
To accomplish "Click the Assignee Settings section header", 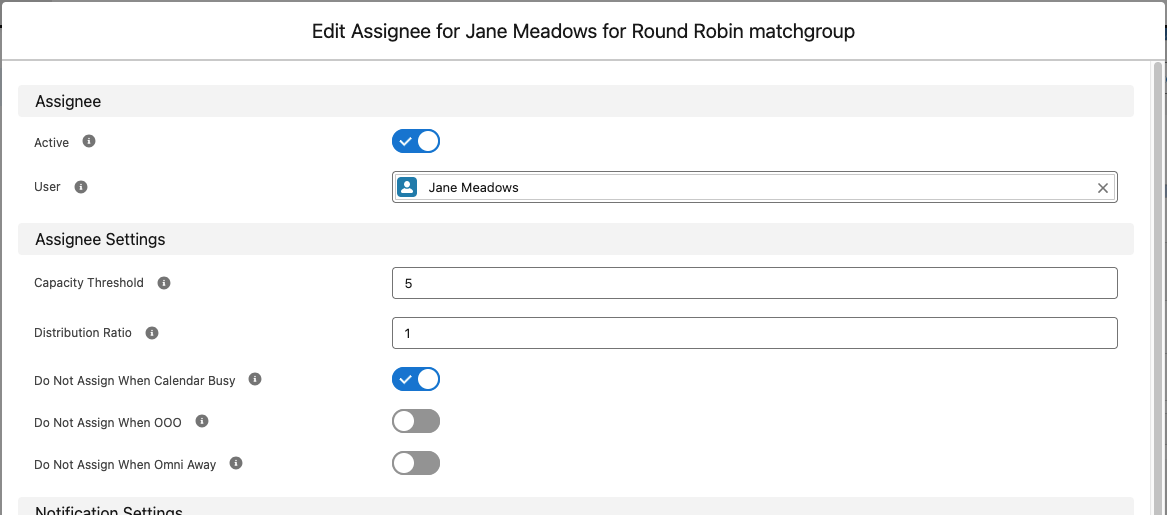I will pos(575,240).
